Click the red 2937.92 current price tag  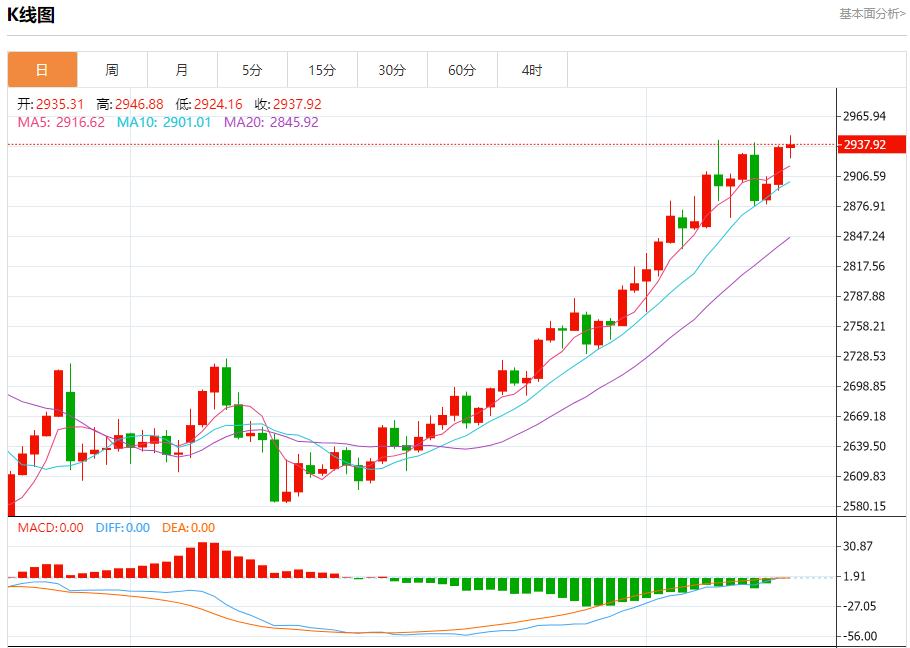(x=871, y=144)
